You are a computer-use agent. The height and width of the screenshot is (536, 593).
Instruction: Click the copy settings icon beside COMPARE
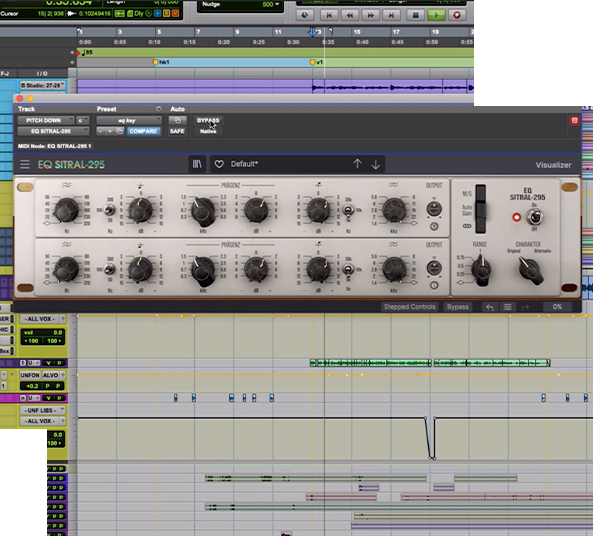pos(120,131)
